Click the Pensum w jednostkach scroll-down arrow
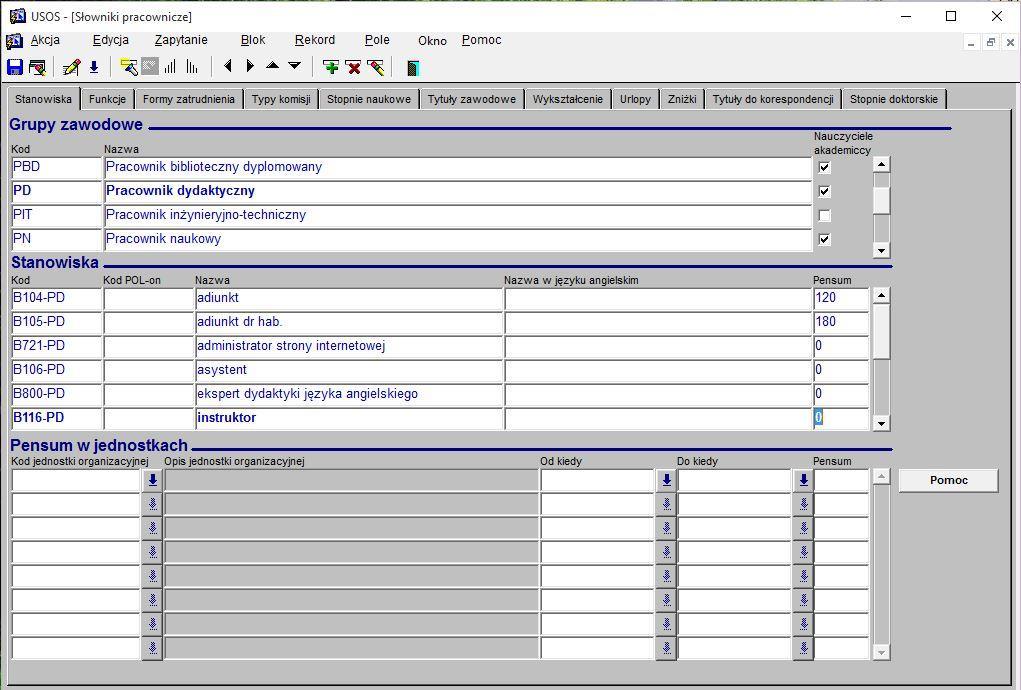Viewport: 1021px width, 690px height. 881,652
